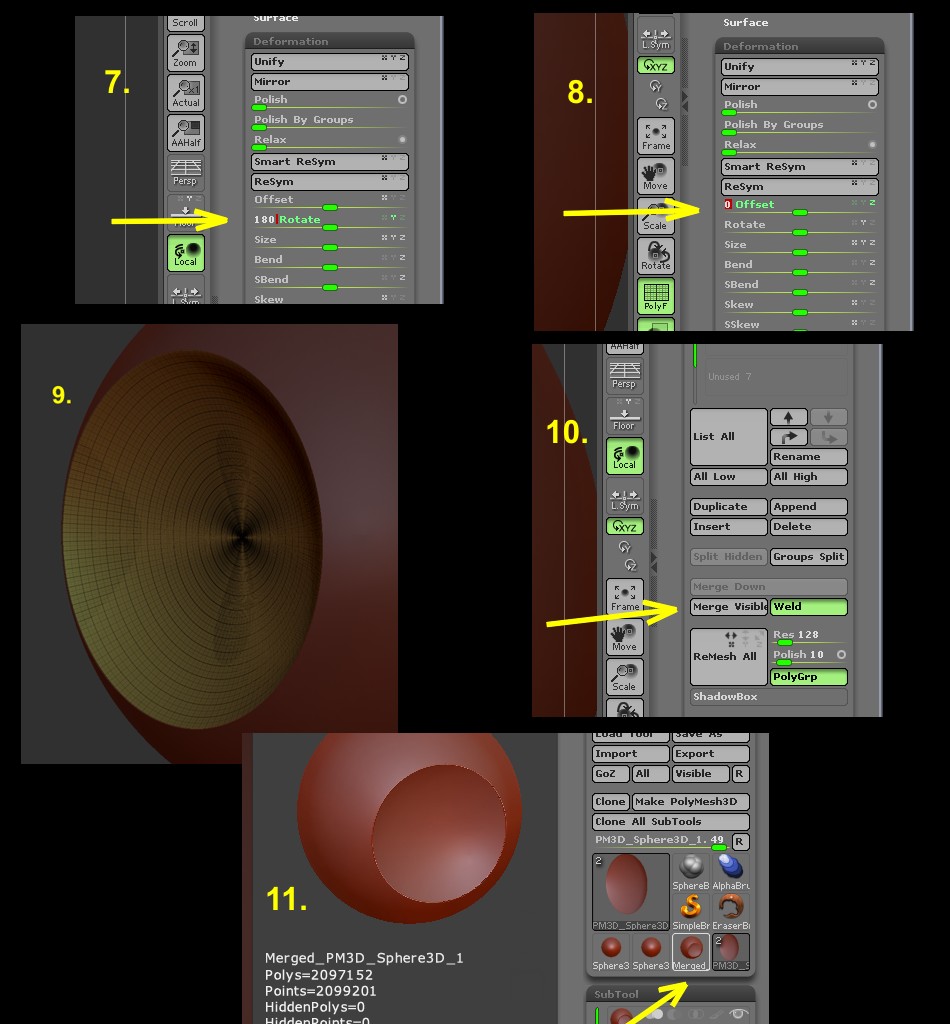Collapse the Deformation section in panel 8

click(799, 46)
